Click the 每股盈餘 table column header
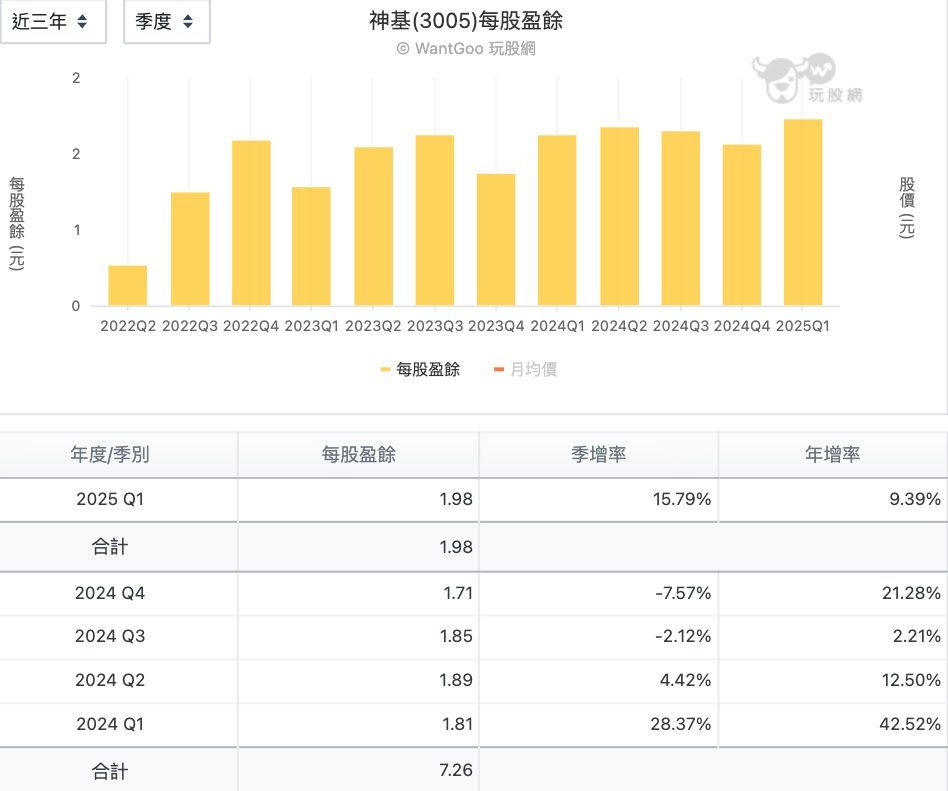This screenshot has width=948, height=791. 358,454
